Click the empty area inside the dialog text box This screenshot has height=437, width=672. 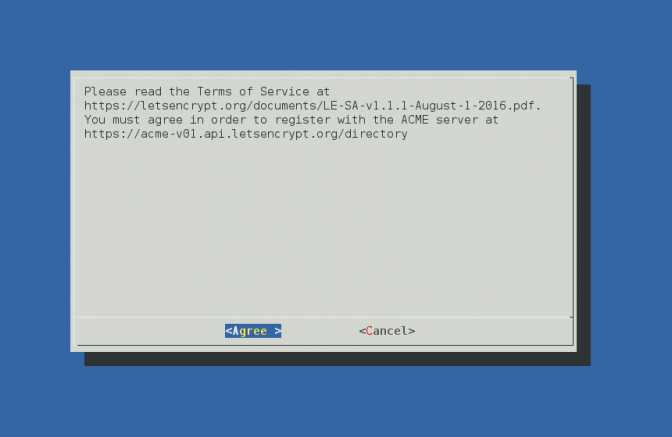tap(324, 227)
